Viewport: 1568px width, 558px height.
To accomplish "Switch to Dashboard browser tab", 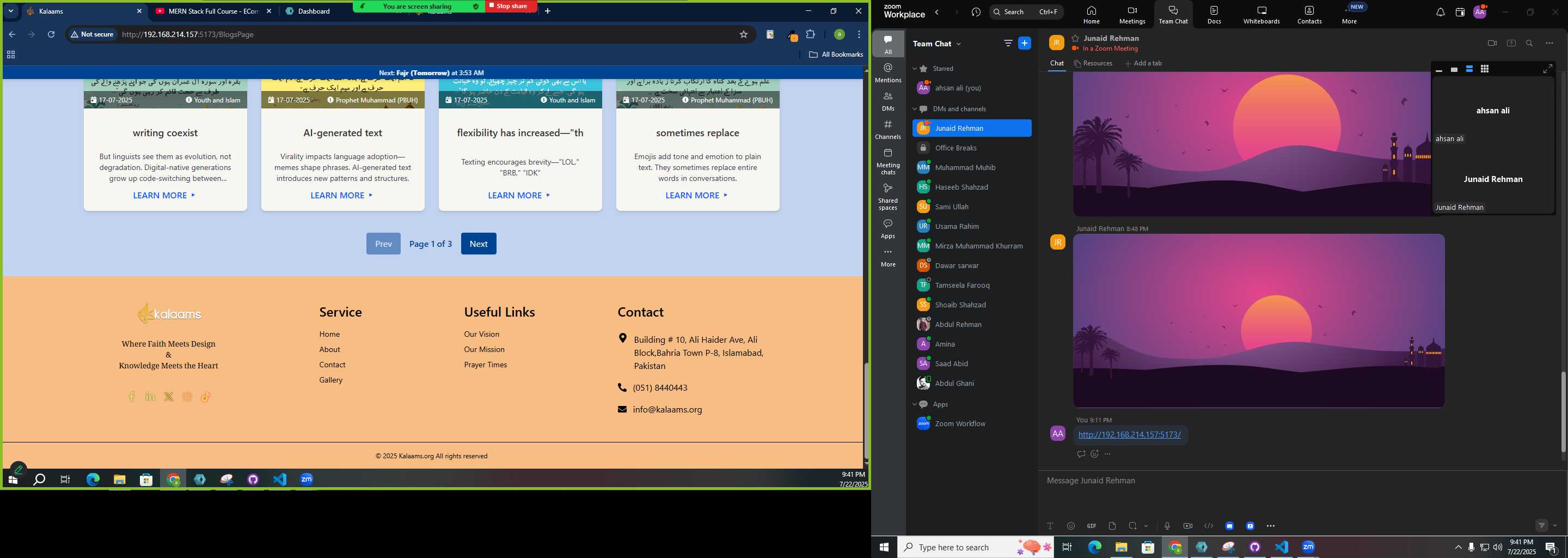I will 314,11.
